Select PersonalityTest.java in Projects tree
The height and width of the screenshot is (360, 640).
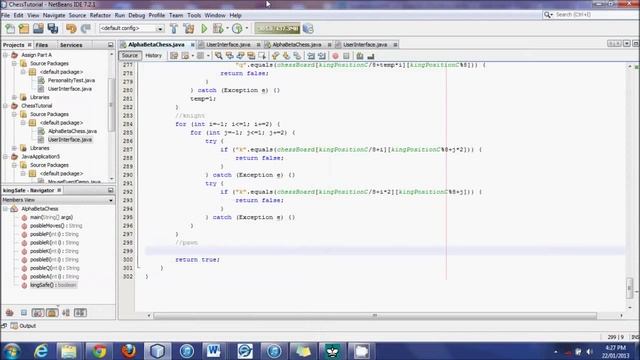pos(71,80)
